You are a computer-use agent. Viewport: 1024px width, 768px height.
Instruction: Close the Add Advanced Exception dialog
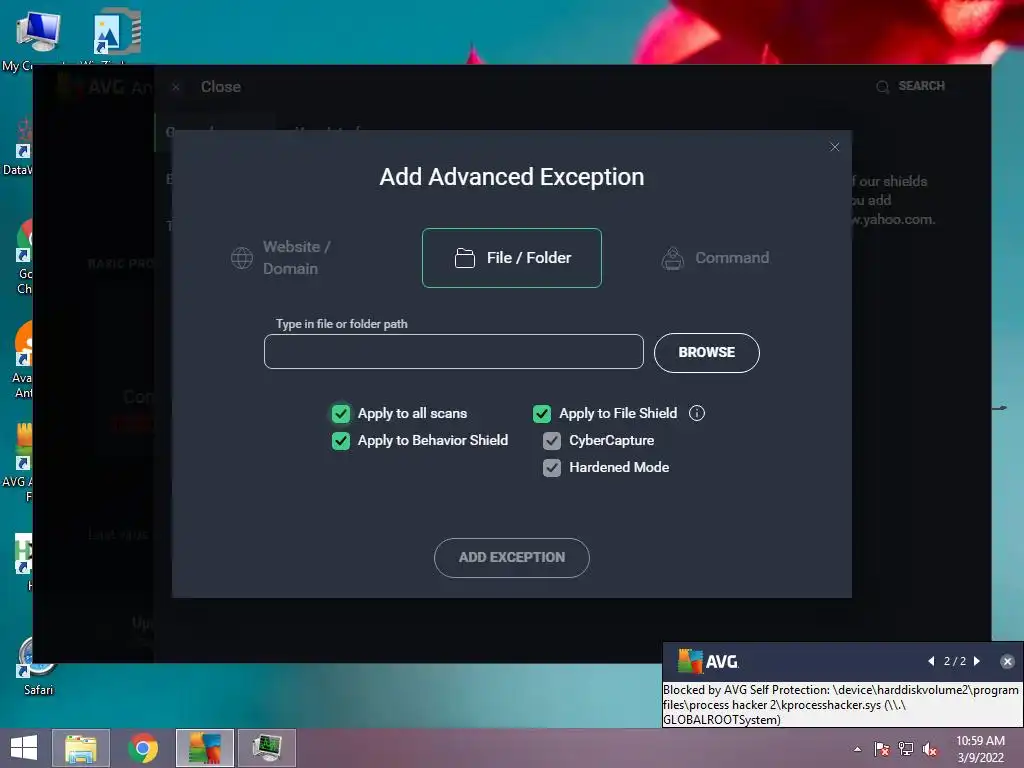[x=834, y=147]
